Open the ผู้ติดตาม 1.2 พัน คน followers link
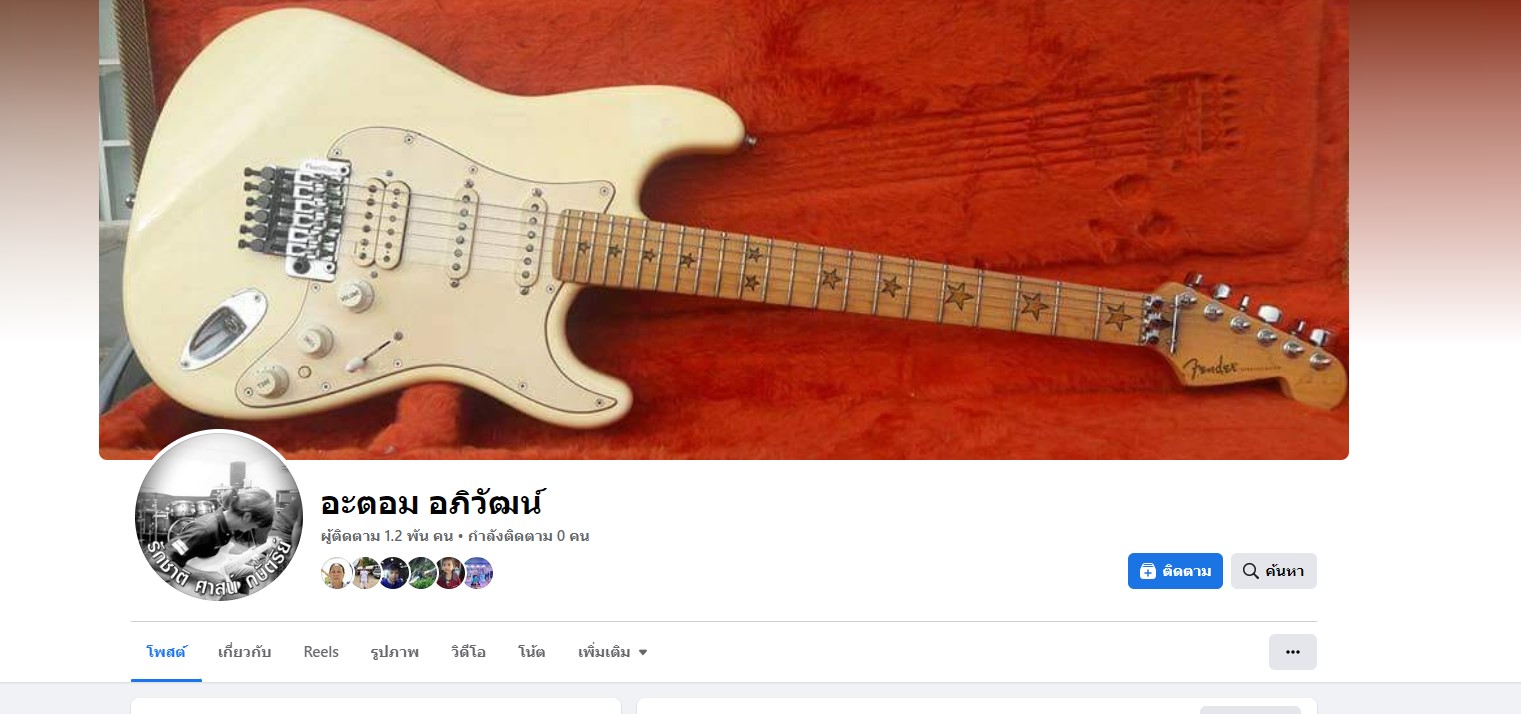 (387, 536)
